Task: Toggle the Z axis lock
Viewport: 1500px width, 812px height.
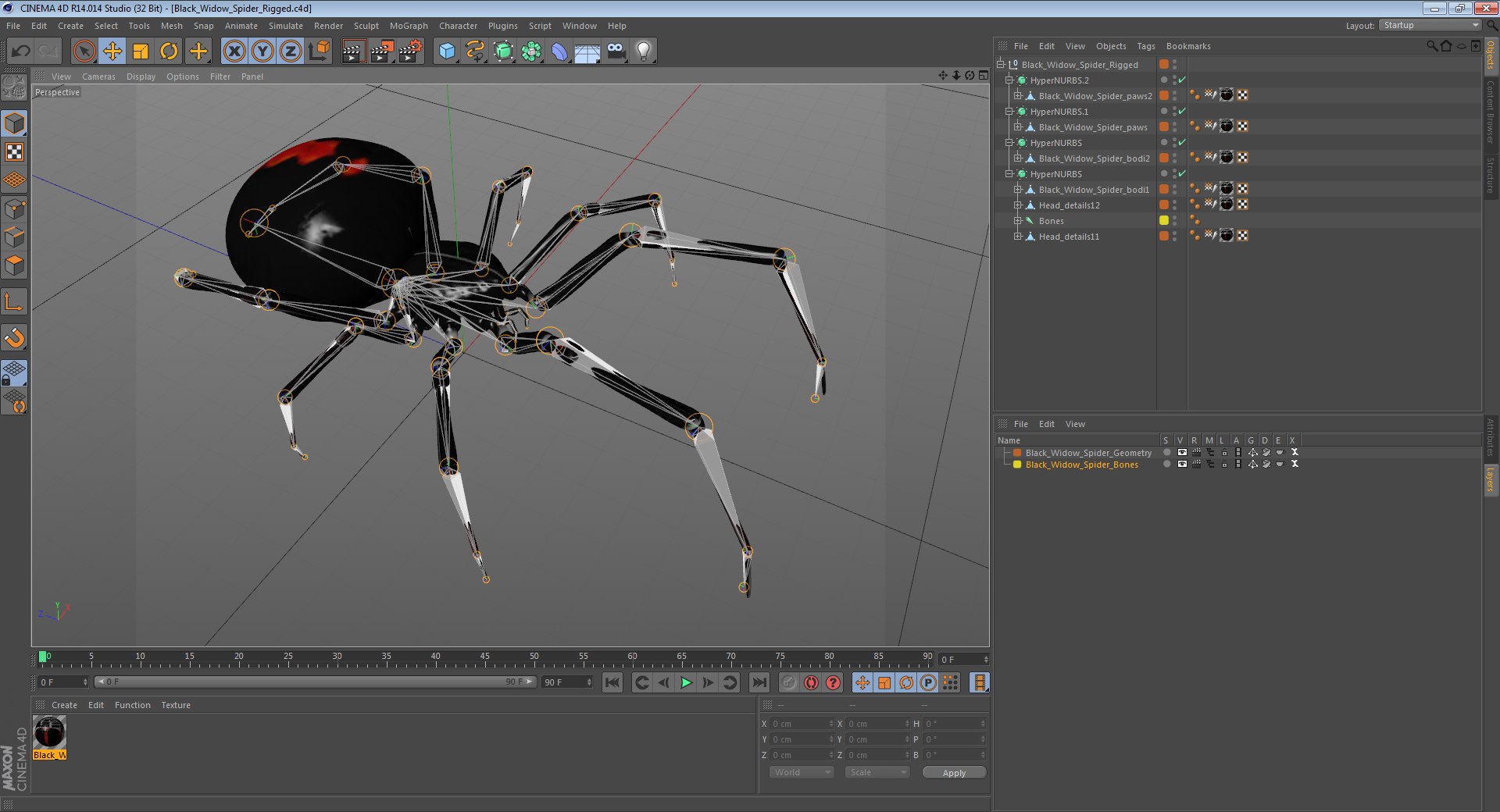Action: [x=291, y=52]
